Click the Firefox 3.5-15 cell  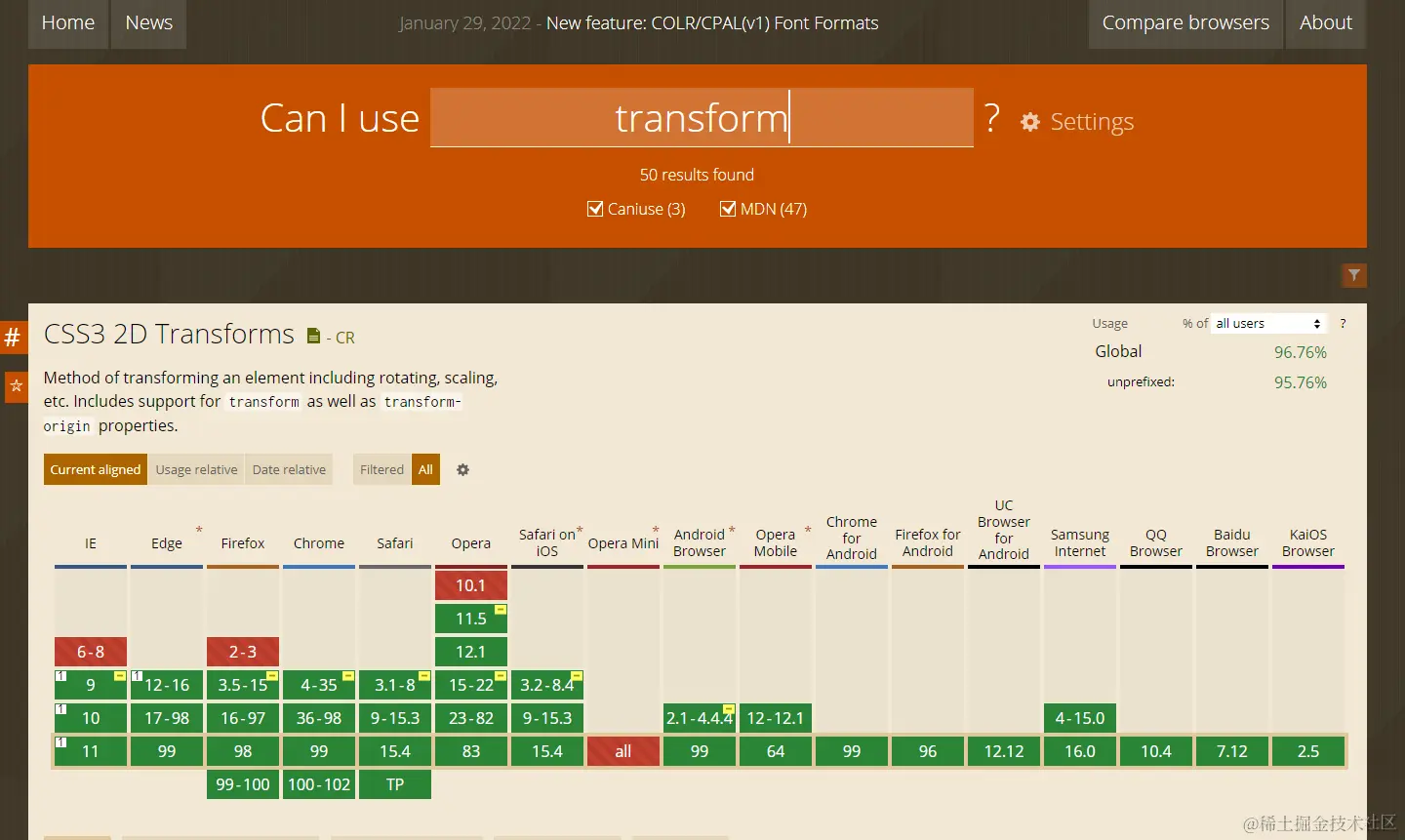(x=243, y=685)
